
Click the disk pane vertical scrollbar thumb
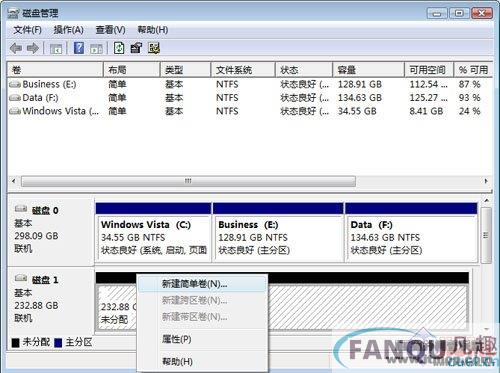tap(486, 235)
